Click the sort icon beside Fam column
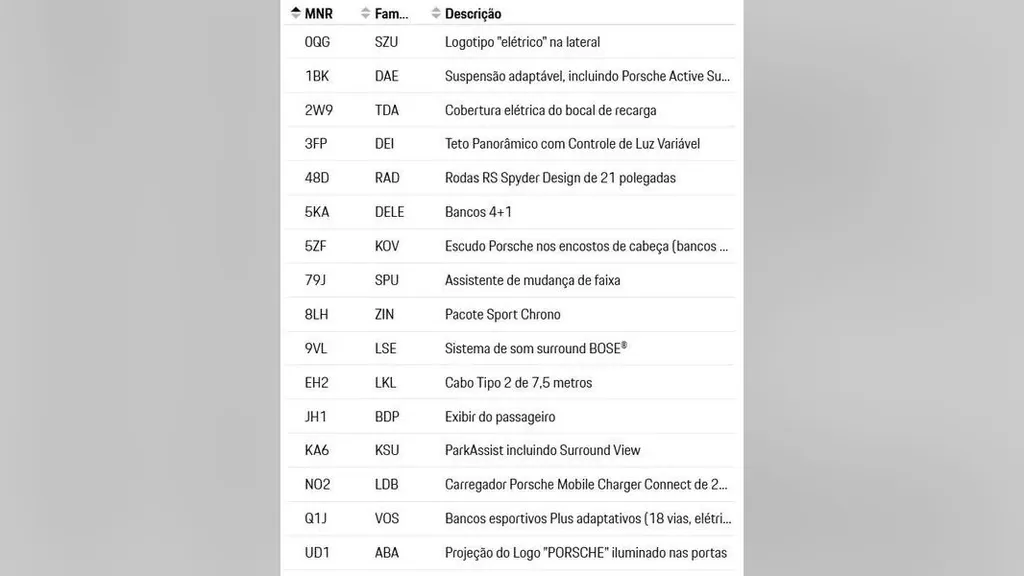The image size is (1024, 576). (x=366, y=13)
